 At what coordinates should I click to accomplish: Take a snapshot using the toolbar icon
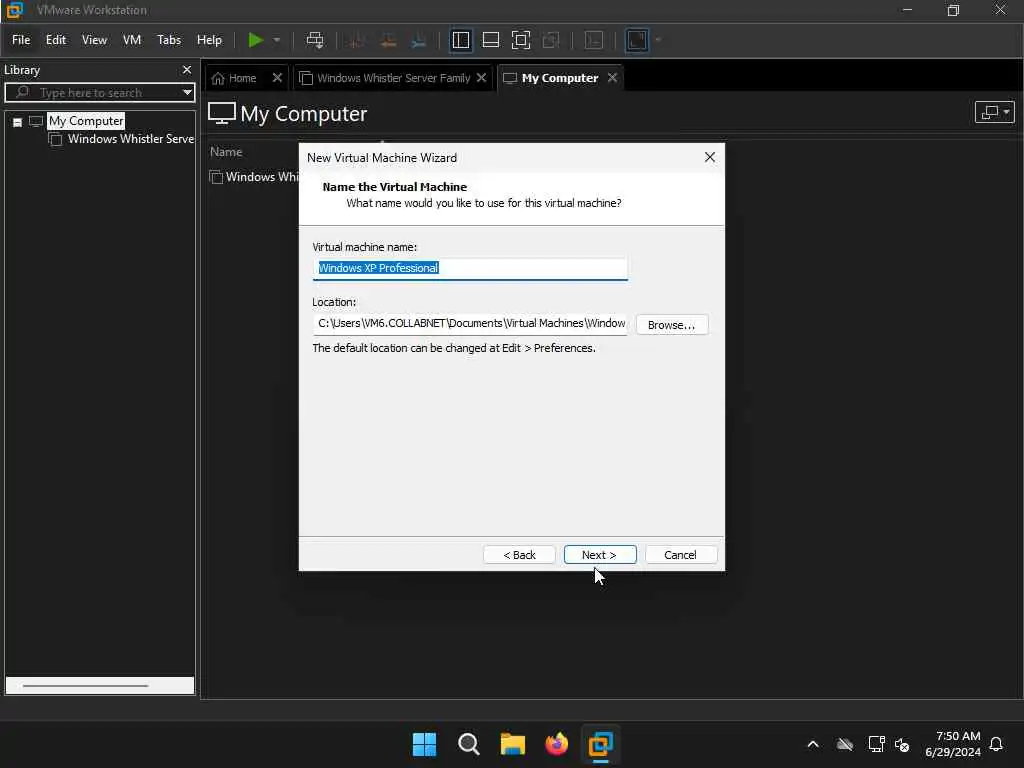pos(357,40)
